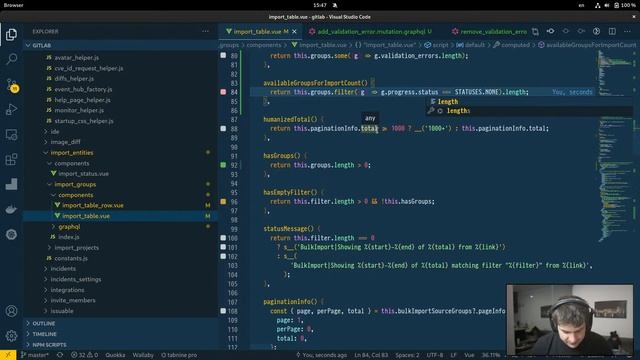Click Quokka in status bar

[115, 355]
